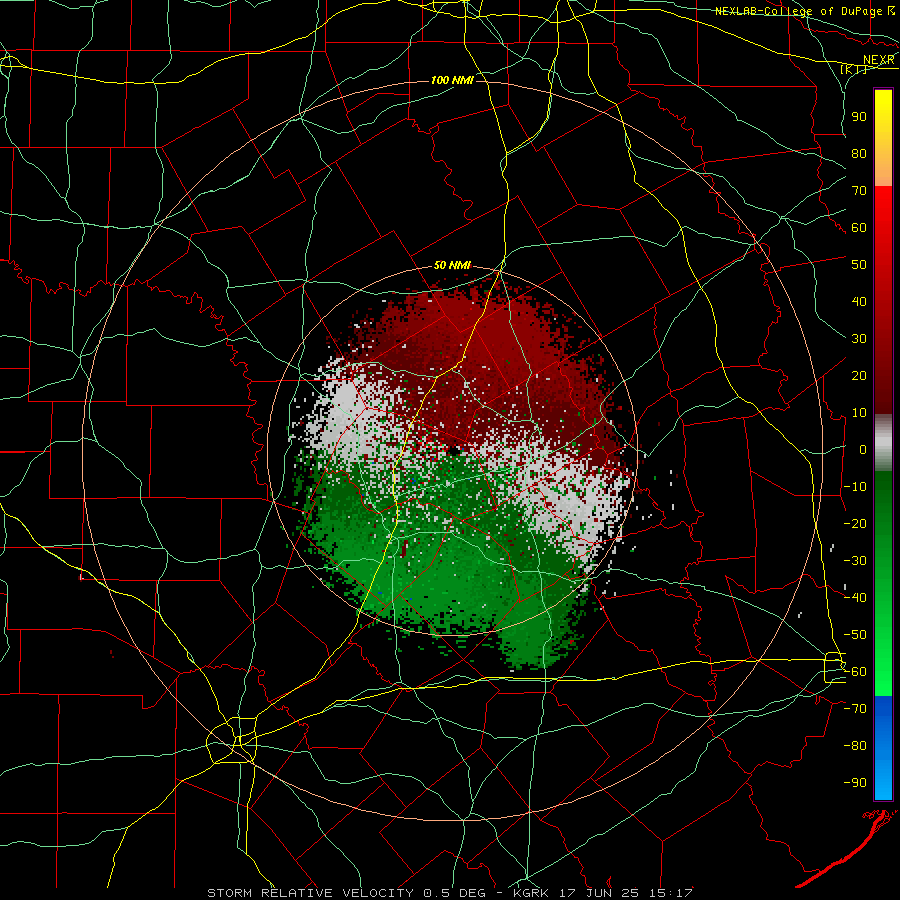Click the 20 value on the velocity scale
Image resolution: width=900 pixels, height=900 pixels.
(859, 375)
